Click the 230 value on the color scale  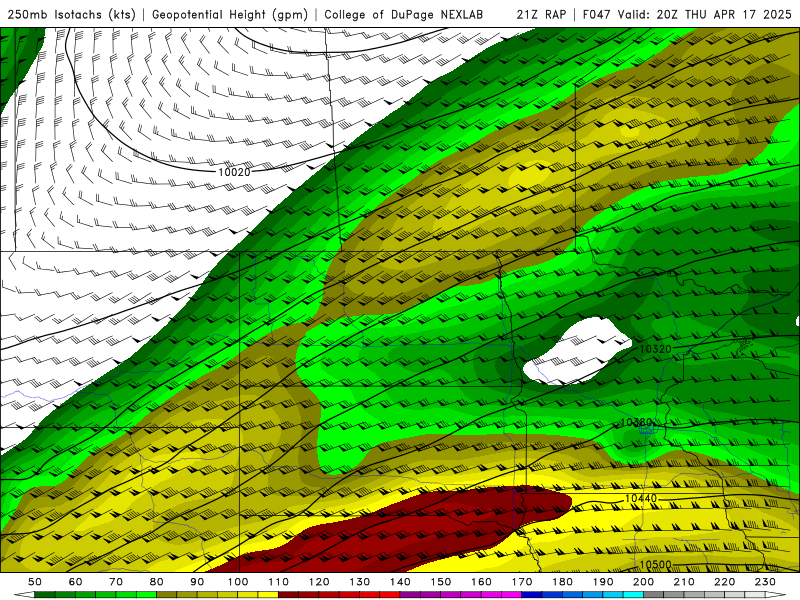[x=765, y=582]
